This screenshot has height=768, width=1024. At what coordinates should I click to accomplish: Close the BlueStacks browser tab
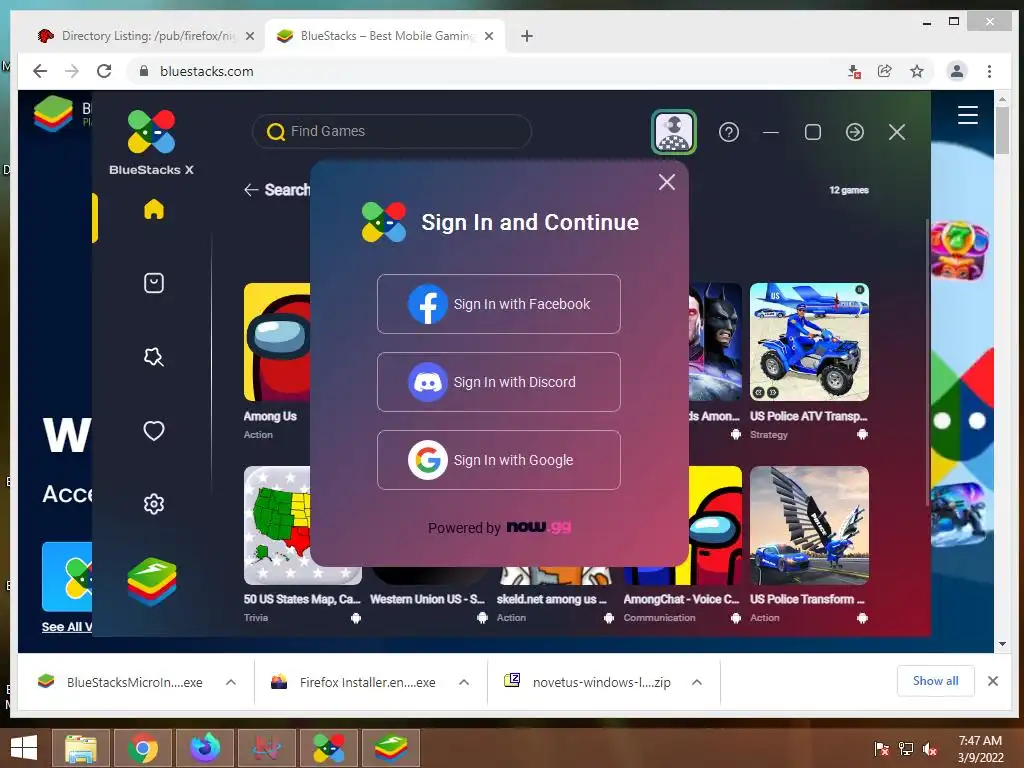tap(489, 36)
